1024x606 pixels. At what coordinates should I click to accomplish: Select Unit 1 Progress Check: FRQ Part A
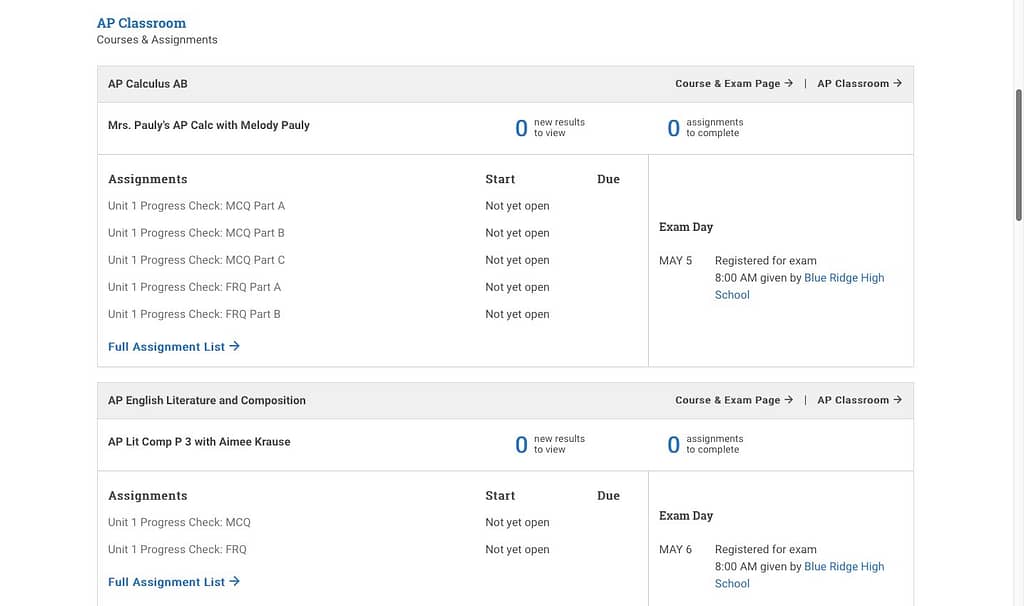(x=195, y=287)
